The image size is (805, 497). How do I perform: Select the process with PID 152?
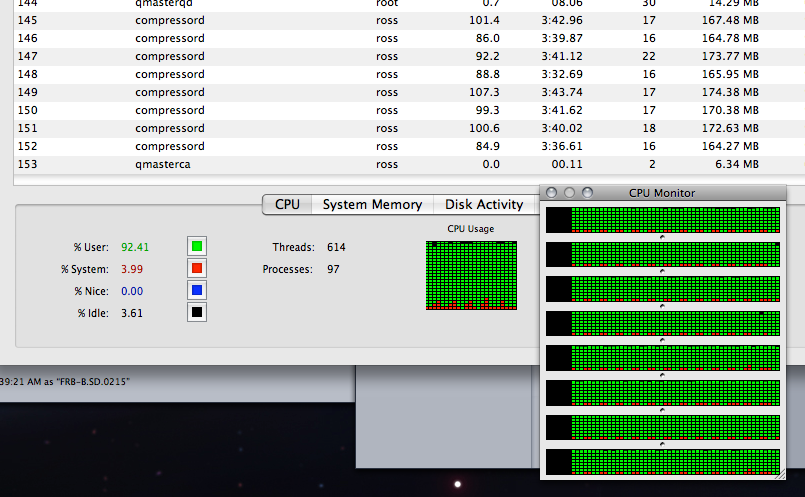click(409, 146)
